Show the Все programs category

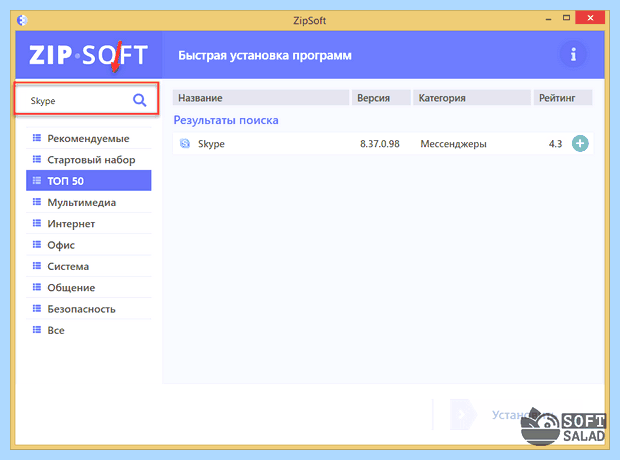click(x=89, y=331)
